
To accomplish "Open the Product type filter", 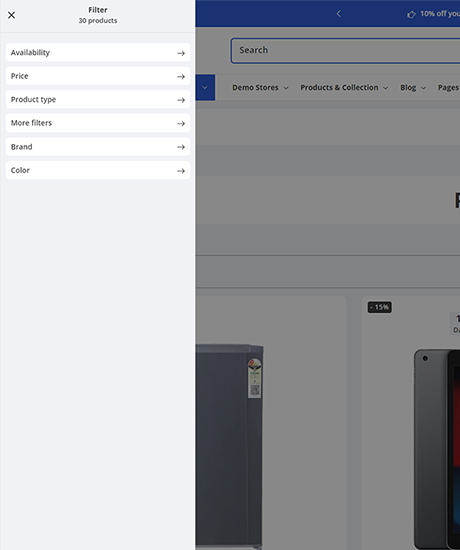I will 98,100.
